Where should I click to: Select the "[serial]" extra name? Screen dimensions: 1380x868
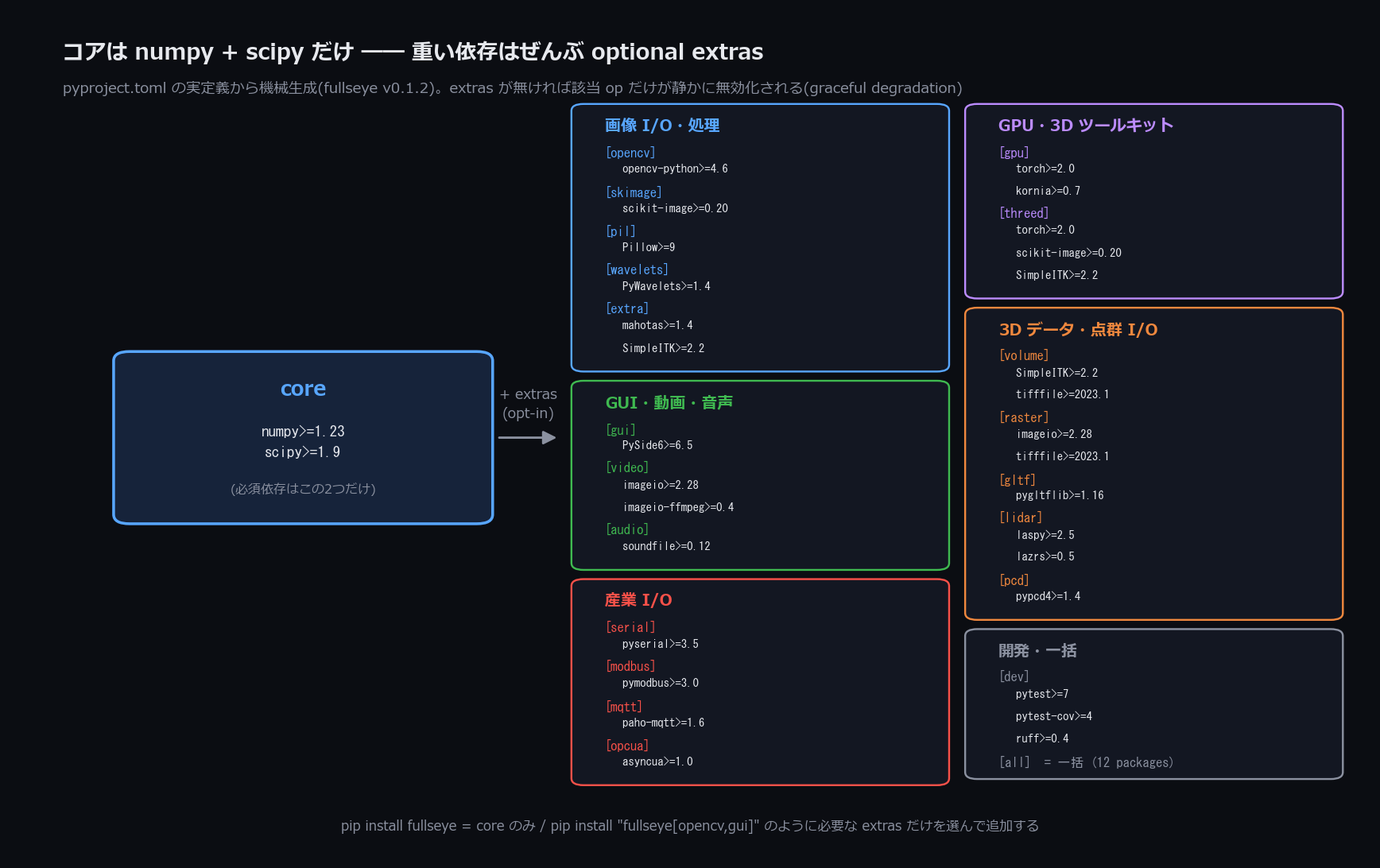(630, 627)
